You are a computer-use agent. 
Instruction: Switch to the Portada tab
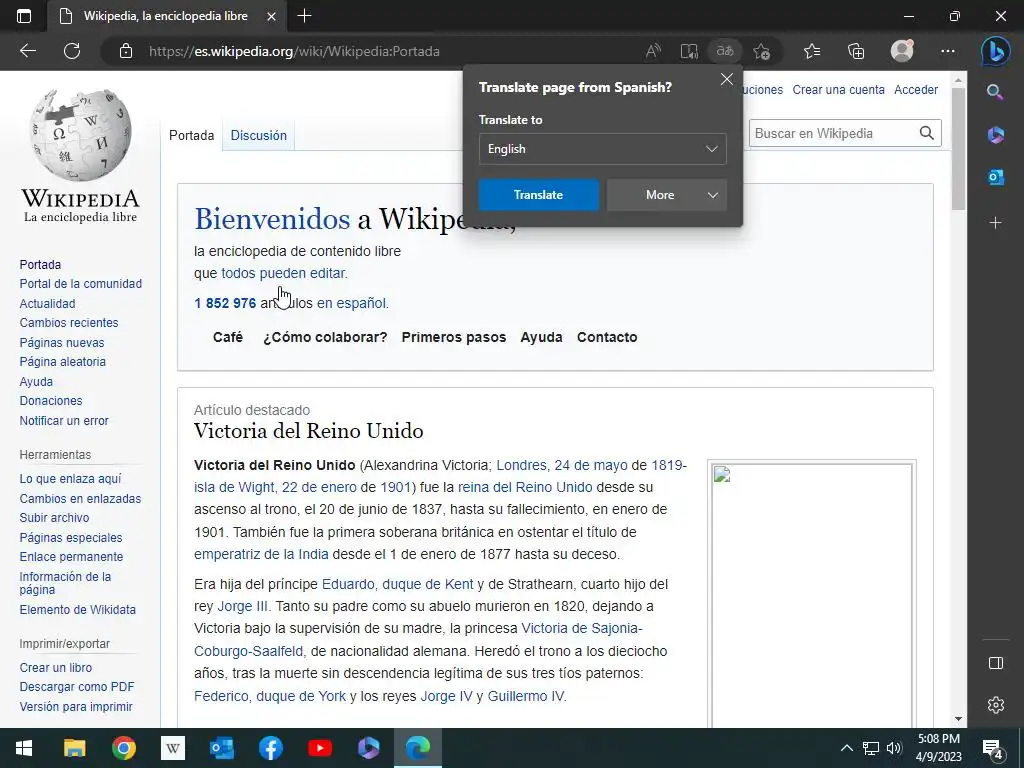click(191, 135)
